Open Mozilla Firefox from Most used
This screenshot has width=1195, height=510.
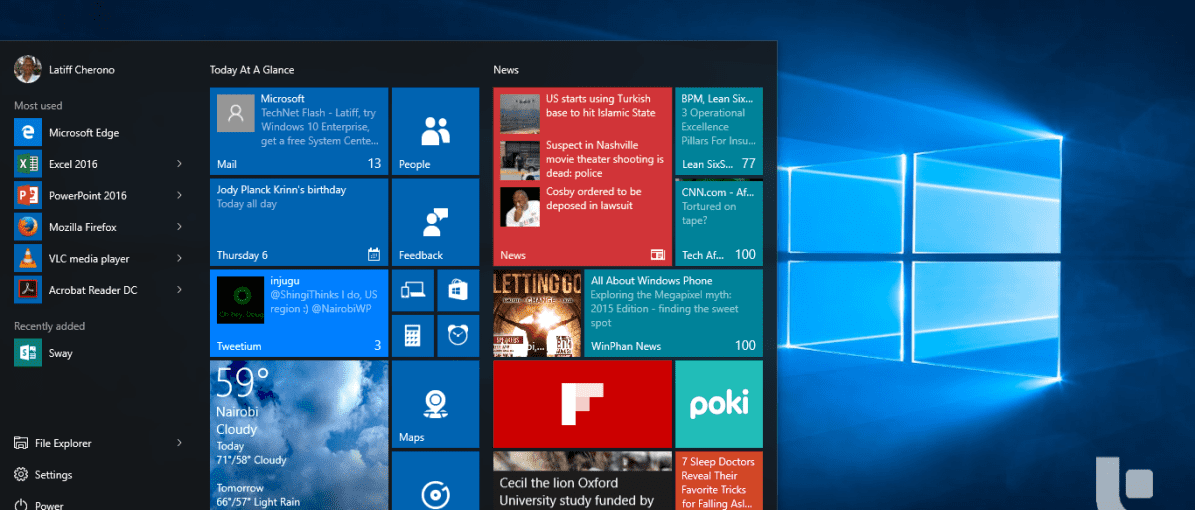tap(98, 227)
